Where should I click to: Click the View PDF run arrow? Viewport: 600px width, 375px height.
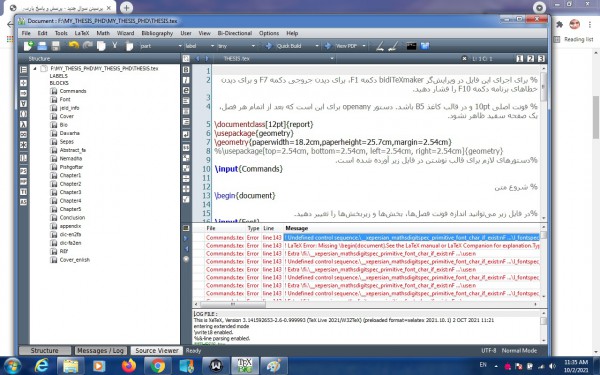click(328, 46)
